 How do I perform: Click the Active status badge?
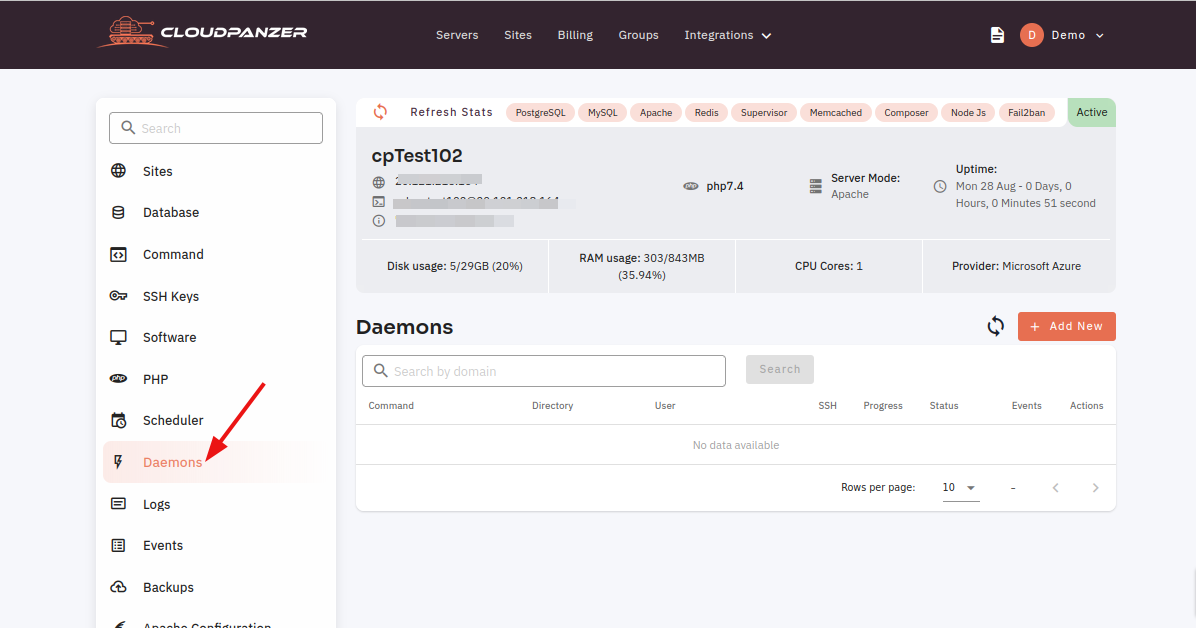tap(1092, 112)
